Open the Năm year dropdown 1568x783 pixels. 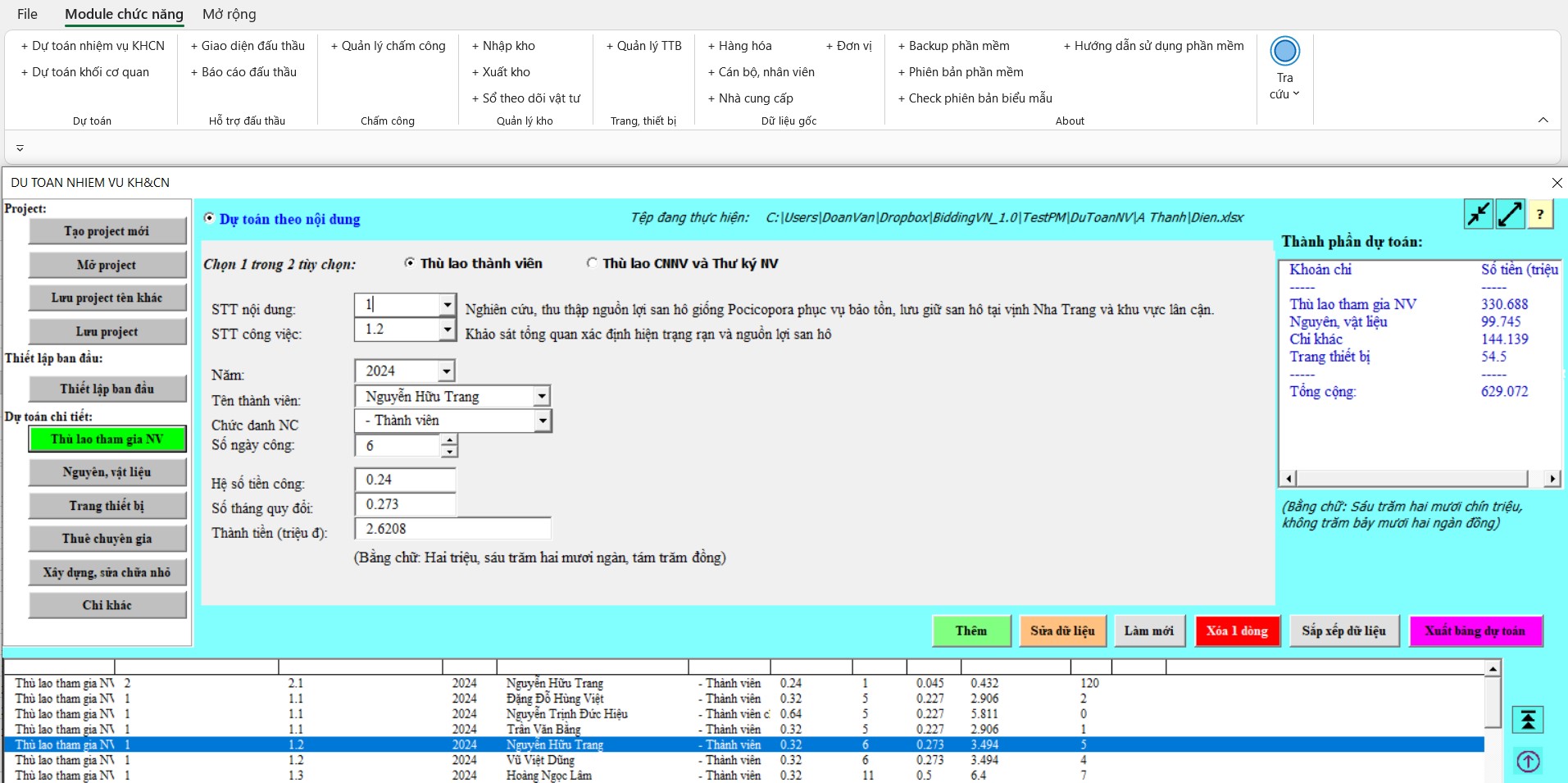[446, 371]
